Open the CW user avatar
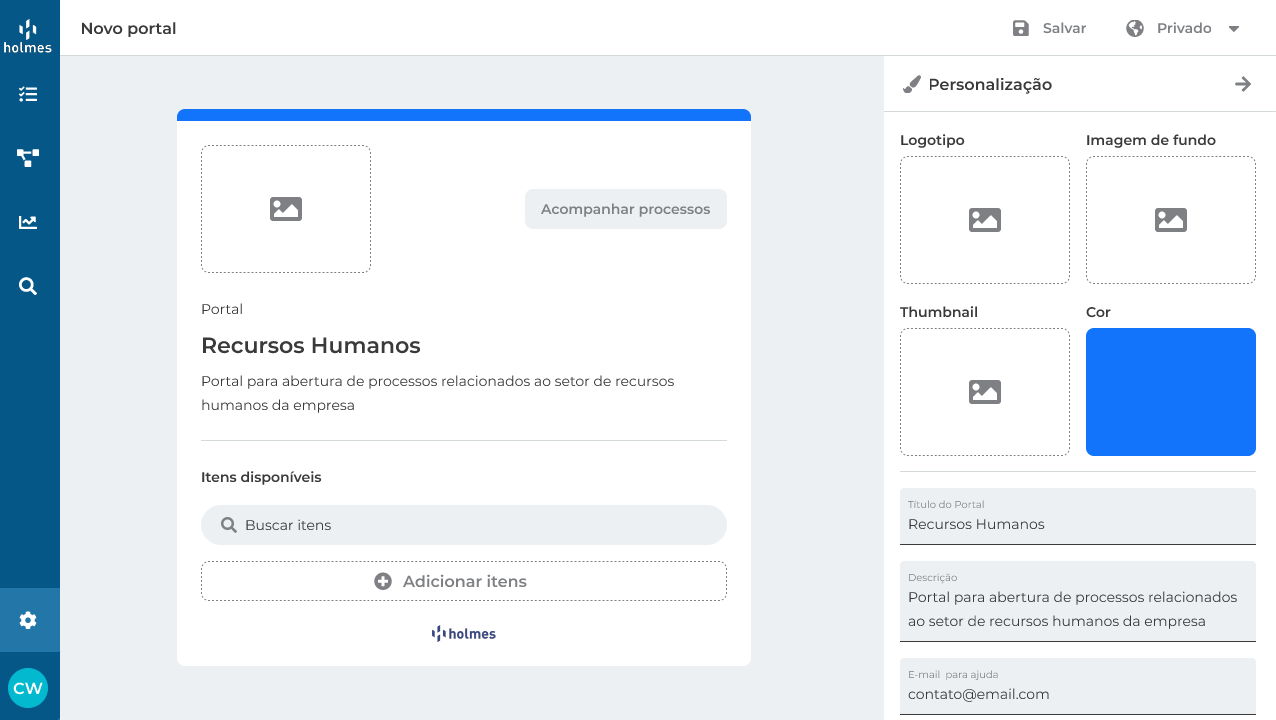1276x720 pixels. [28, 688]
